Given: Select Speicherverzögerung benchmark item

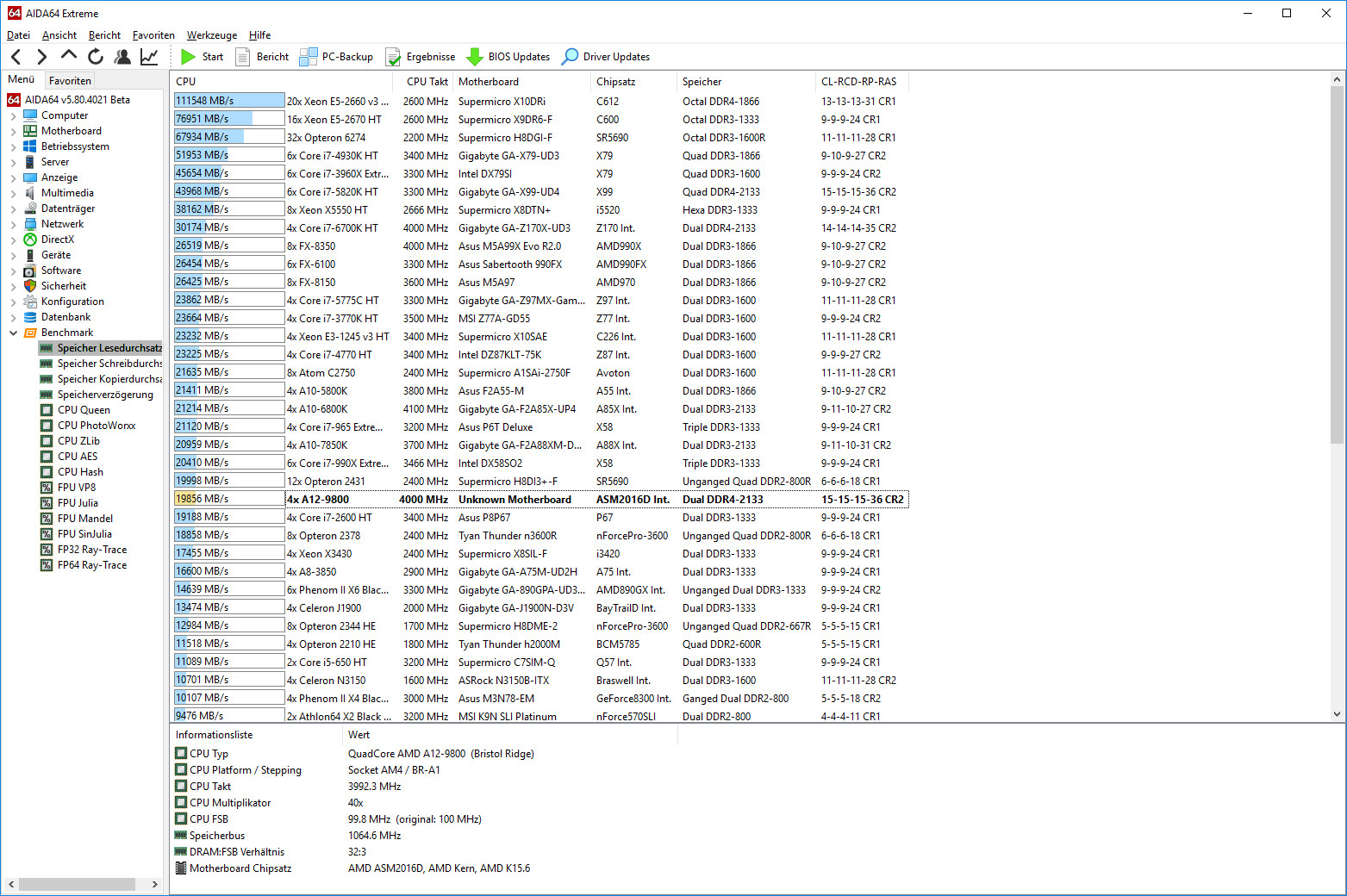Looking at the screenshot, I should [104, 395].
